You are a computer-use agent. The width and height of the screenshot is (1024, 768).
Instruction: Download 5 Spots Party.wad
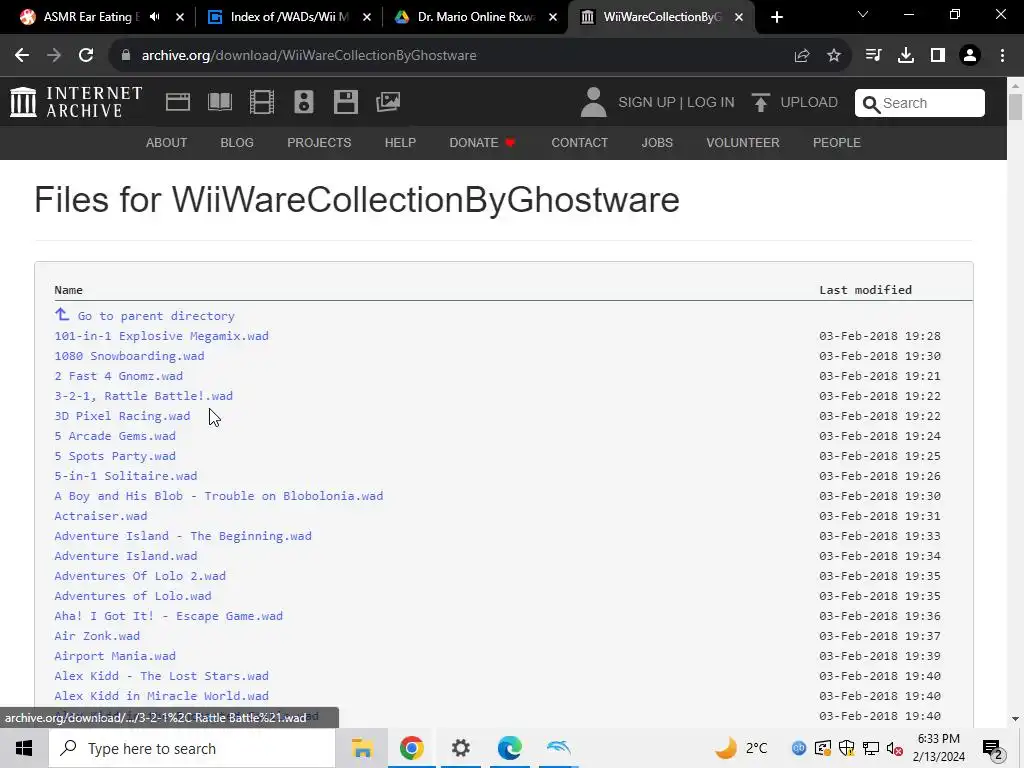click(115, 456)
